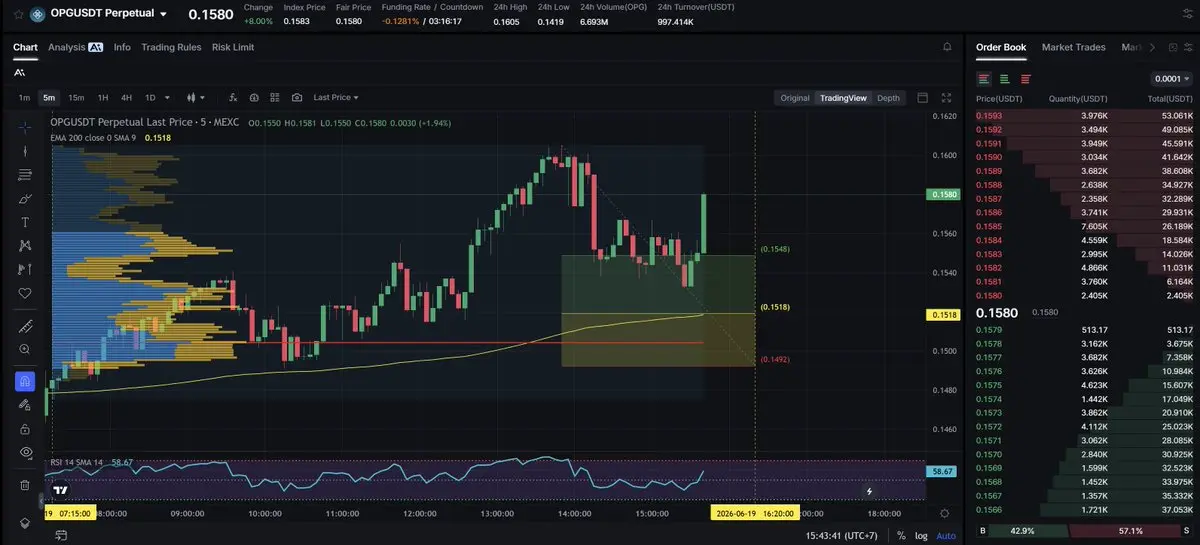This screenshot has width=1200, height=545.
Task: Select the Fibonacci lines tool
Action: point(25,175)
